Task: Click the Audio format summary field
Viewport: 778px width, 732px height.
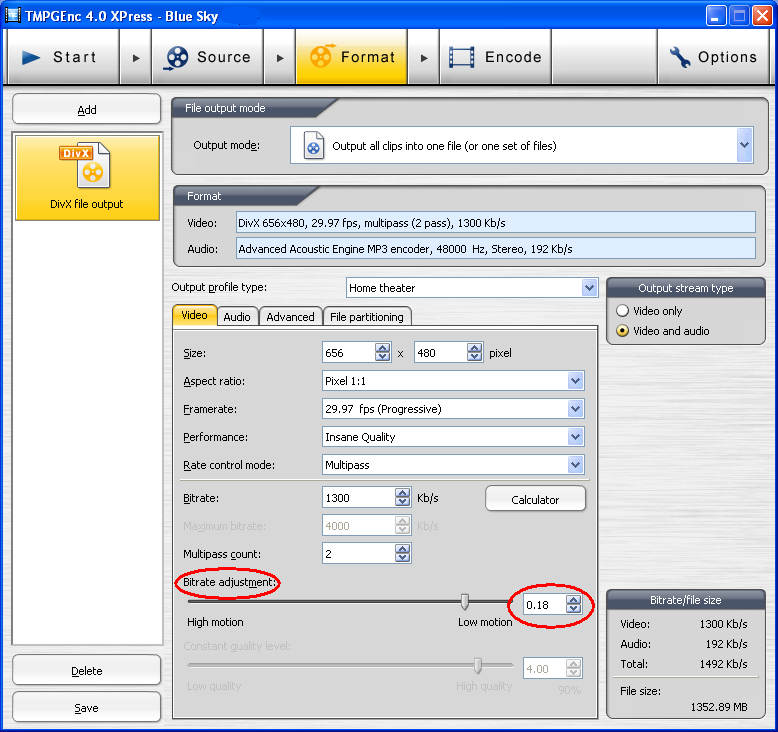Action: point(496,249)
